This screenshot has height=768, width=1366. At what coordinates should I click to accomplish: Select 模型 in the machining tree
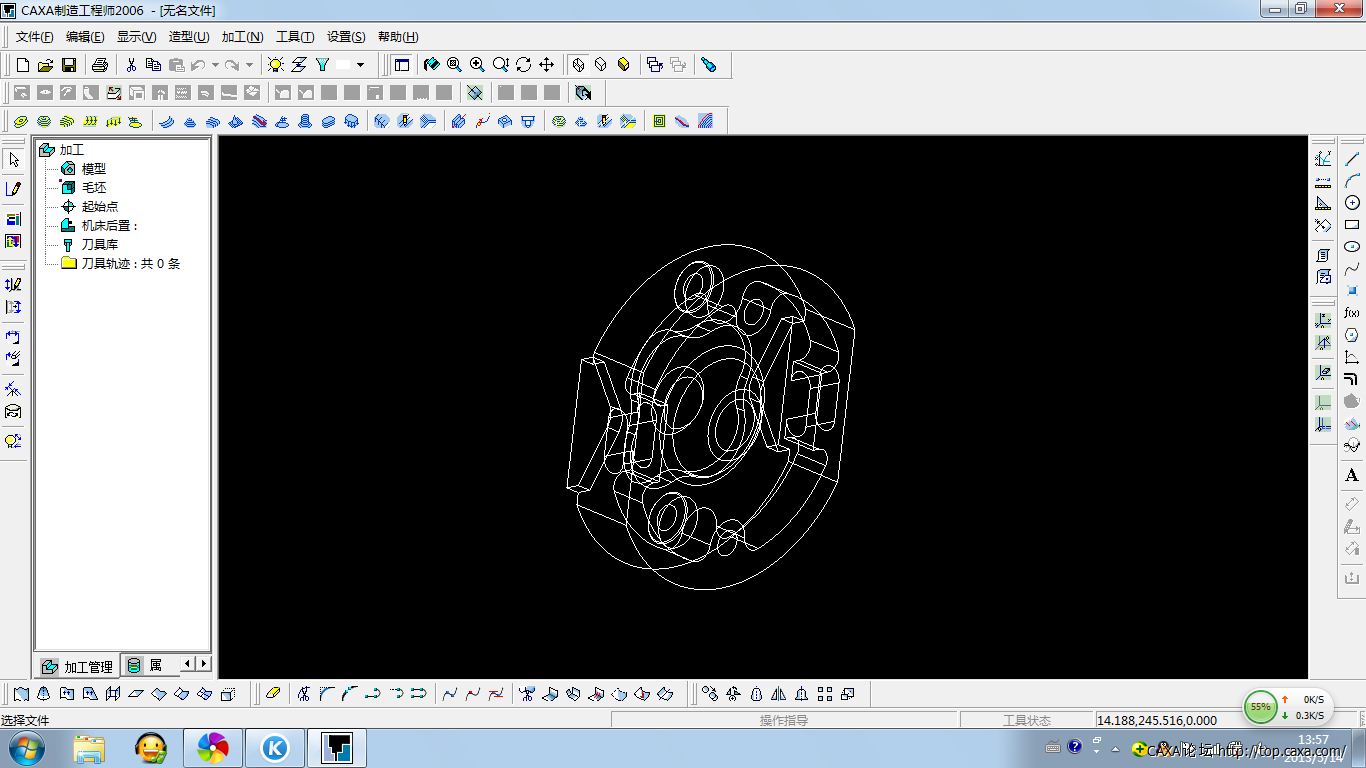tap(94, 169)
